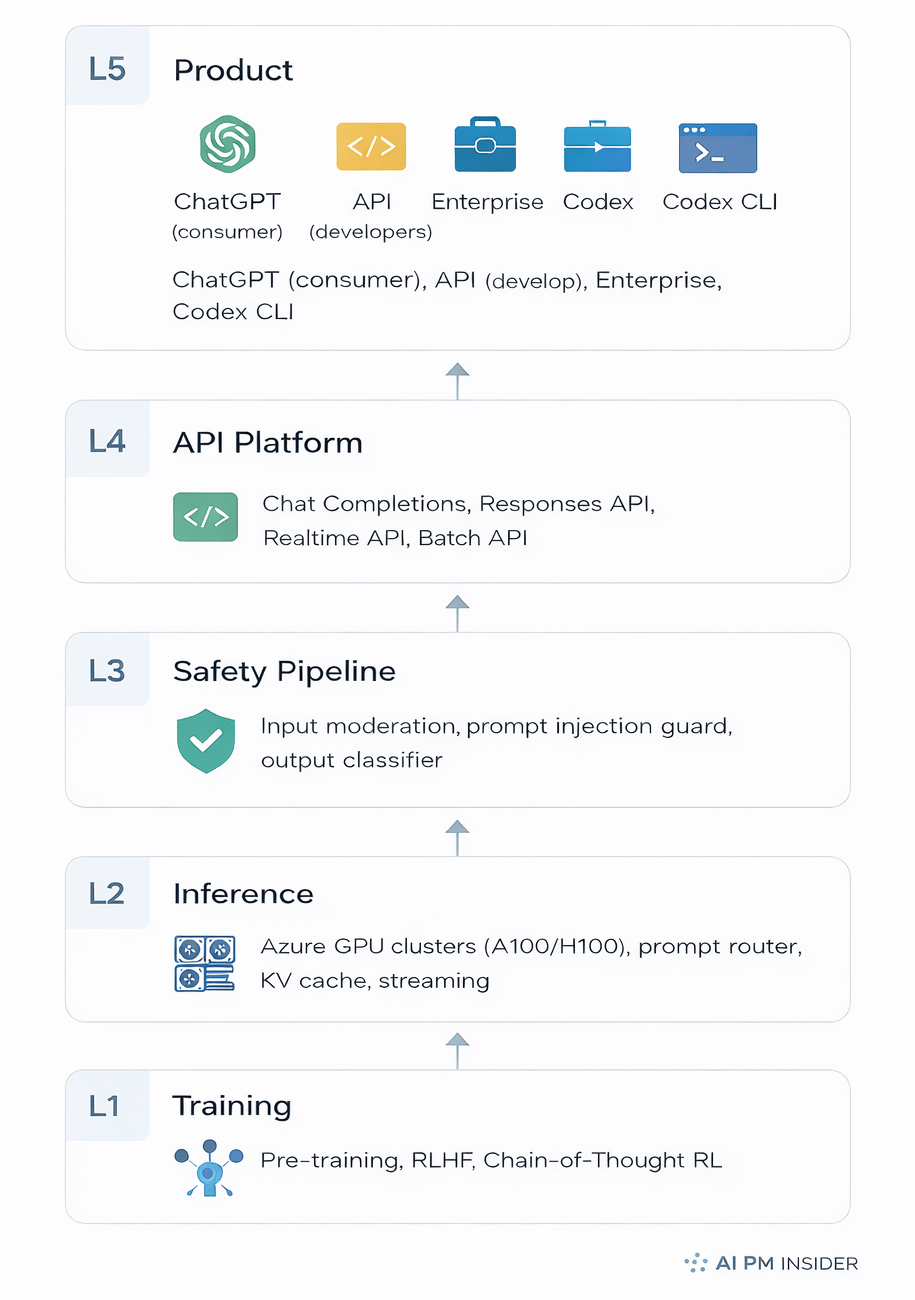Select the Inference GPU cluster icon
The image size is (915, 1300).
pos(205,963)
